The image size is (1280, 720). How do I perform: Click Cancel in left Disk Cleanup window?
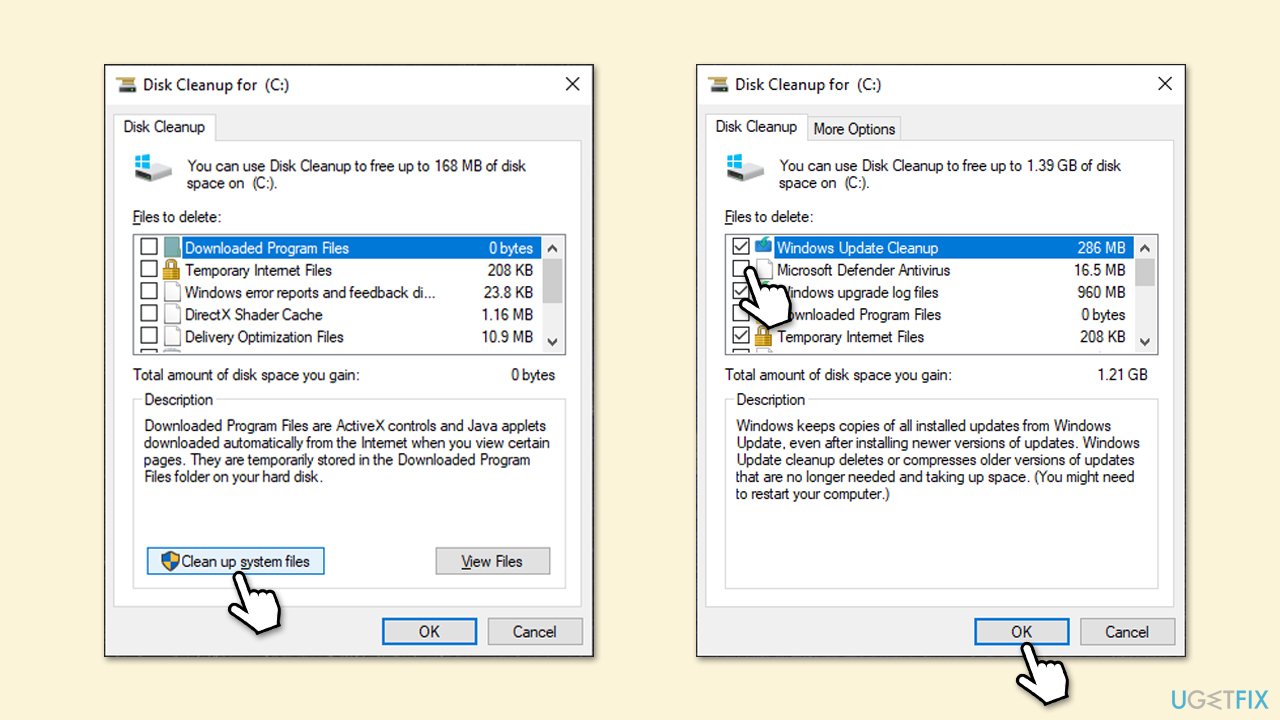[x=535, y=631]
